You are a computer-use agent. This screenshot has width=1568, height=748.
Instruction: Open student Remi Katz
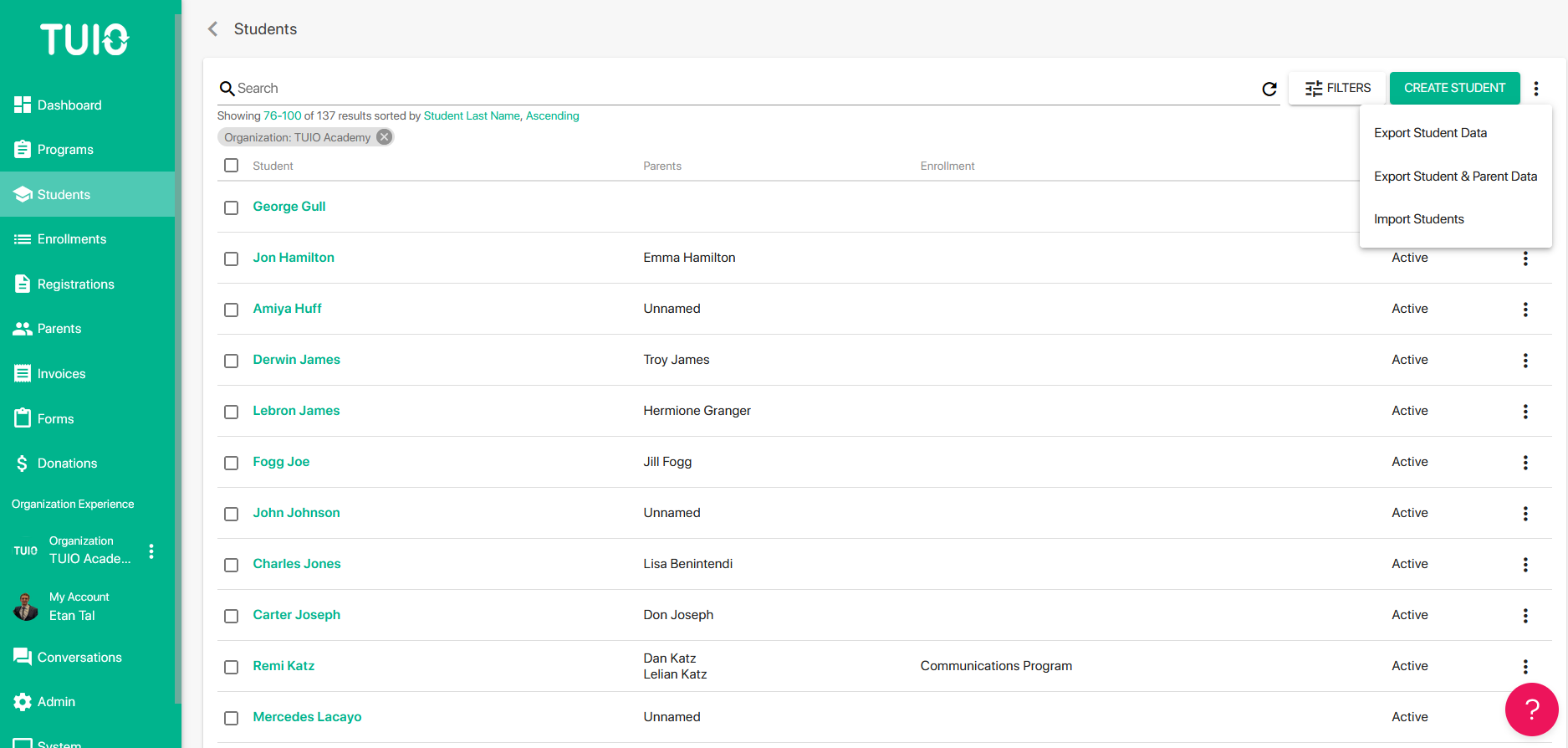click(x=283, y=666)
